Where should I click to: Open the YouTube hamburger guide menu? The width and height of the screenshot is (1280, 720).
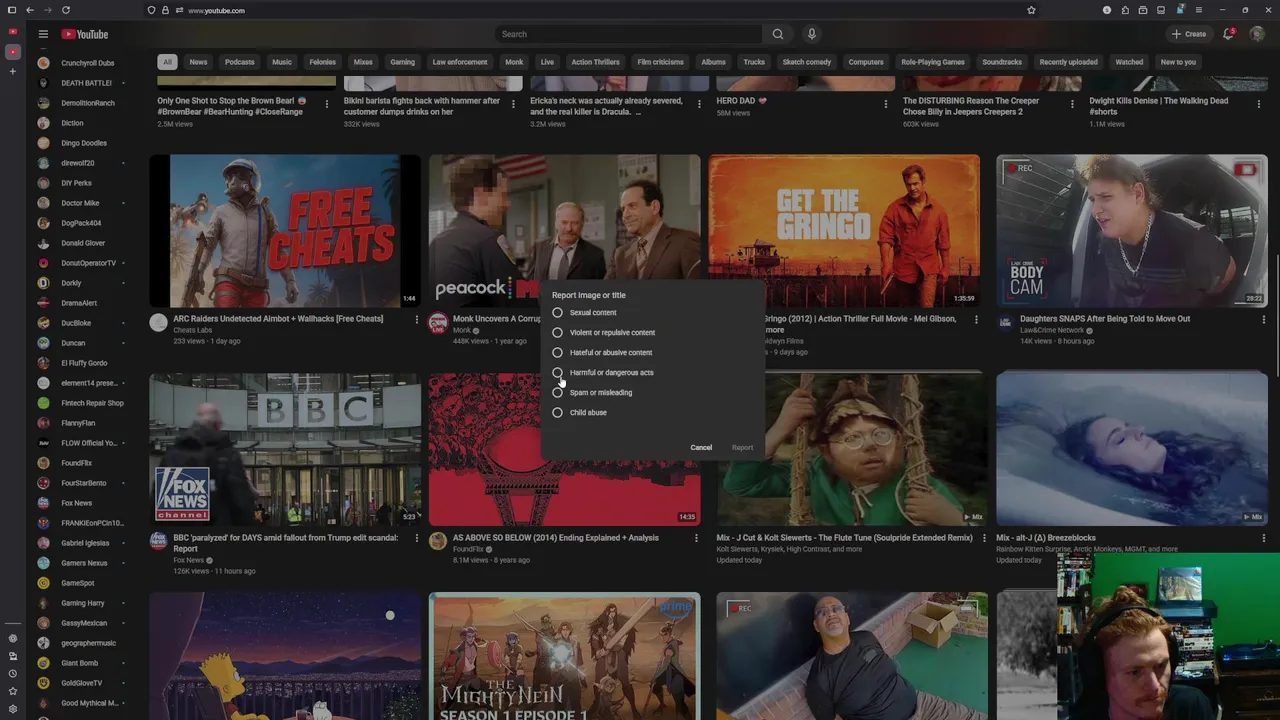(43, 34)
